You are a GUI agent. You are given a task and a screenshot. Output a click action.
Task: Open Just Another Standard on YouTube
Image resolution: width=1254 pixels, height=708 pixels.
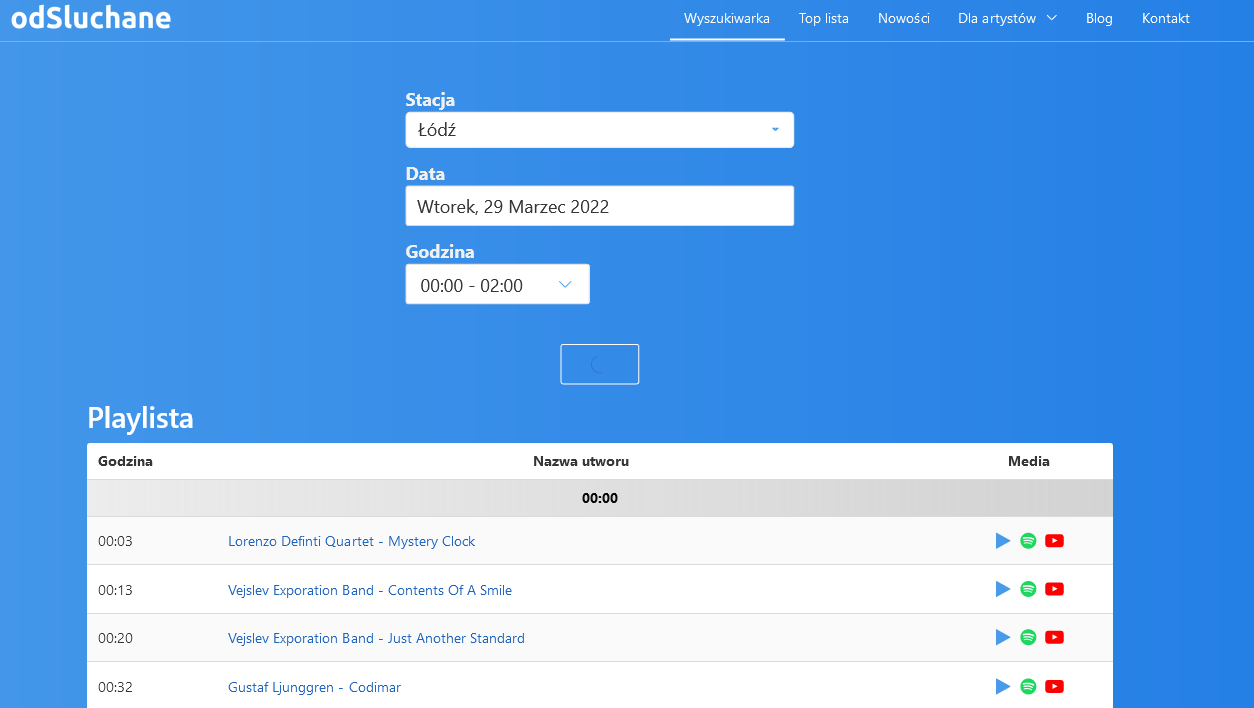pos(1054,637)
